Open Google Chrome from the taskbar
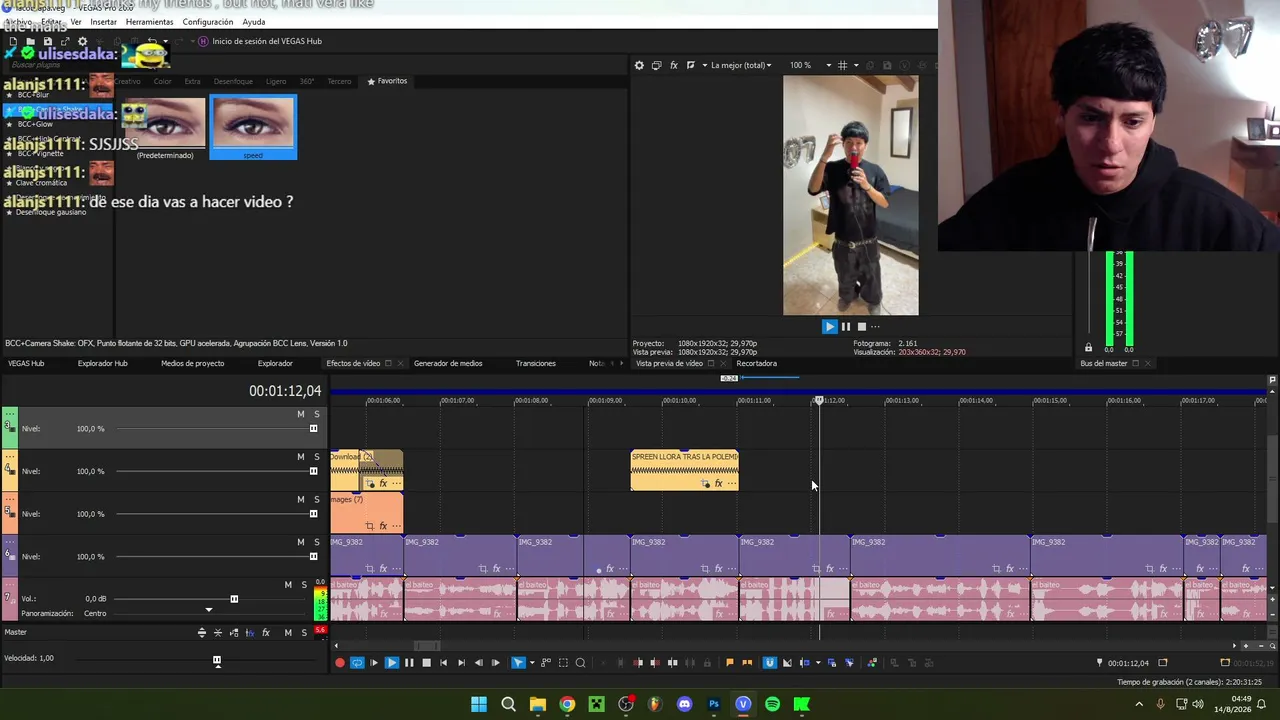 (x=567, y=704)
